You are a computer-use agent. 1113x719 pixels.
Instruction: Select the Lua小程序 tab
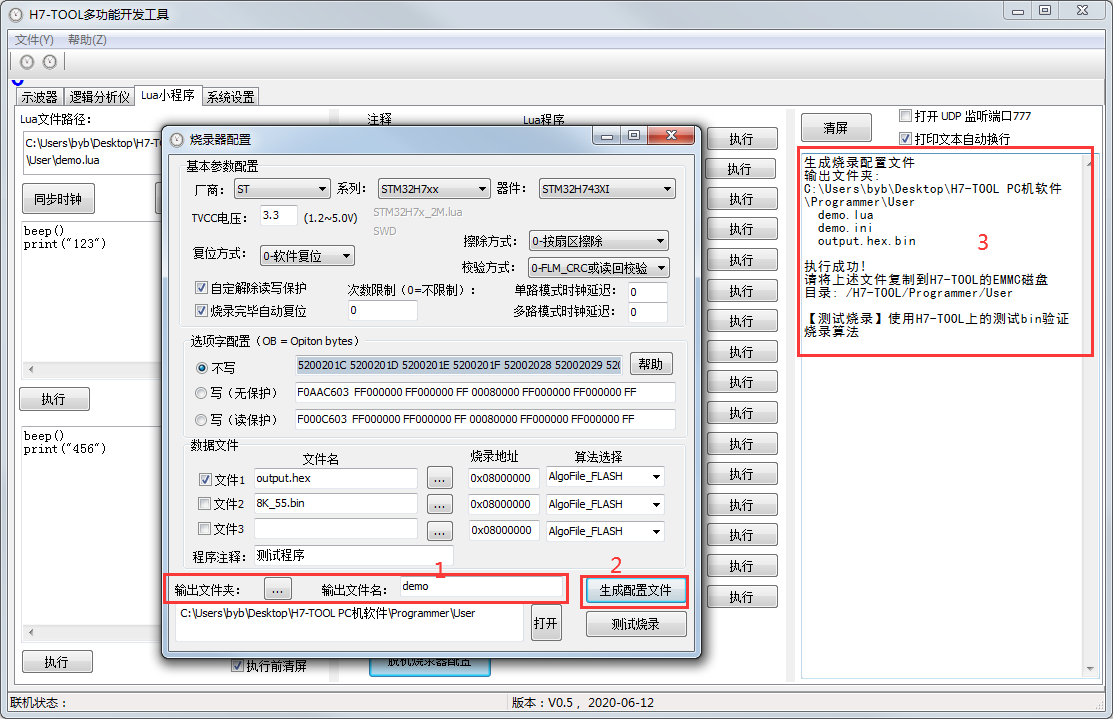[168, 95]
